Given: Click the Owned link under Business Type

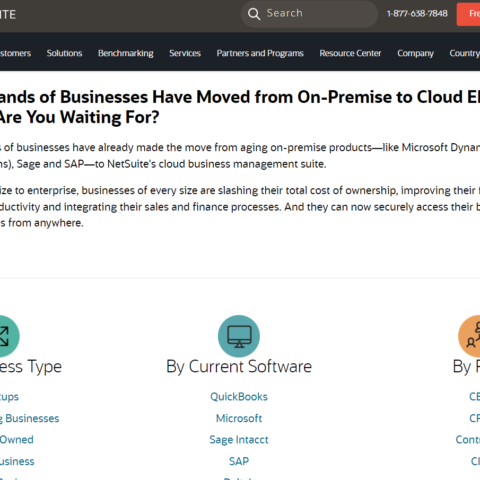Looking at the screenshot, I should (x=17, y=440).
